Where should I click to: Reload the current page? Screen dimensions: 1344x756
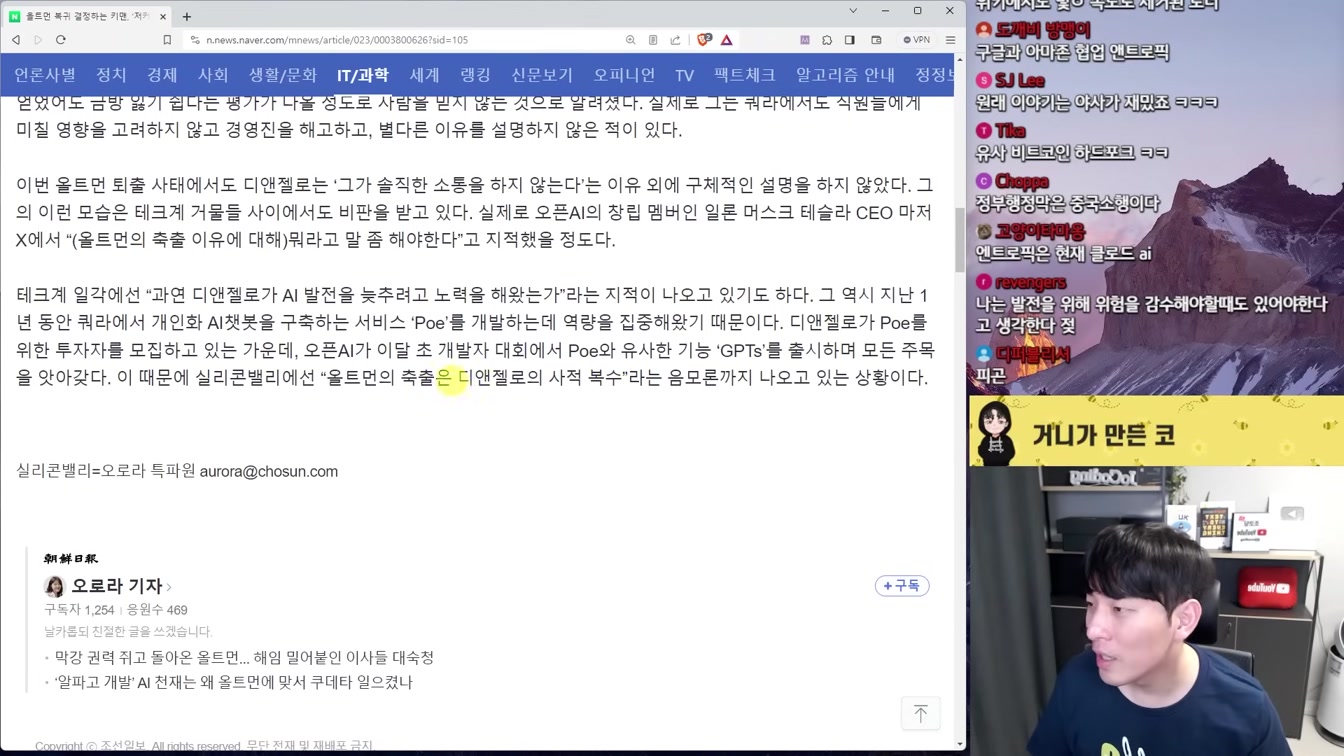click(x=61, y=40)
